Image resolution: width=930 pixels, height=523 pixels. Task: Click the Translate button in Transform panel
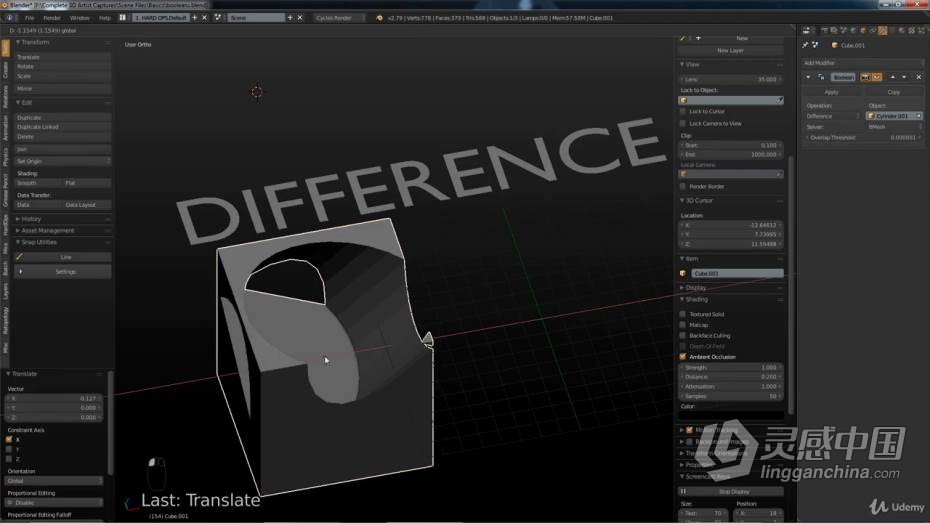point(62,57)
